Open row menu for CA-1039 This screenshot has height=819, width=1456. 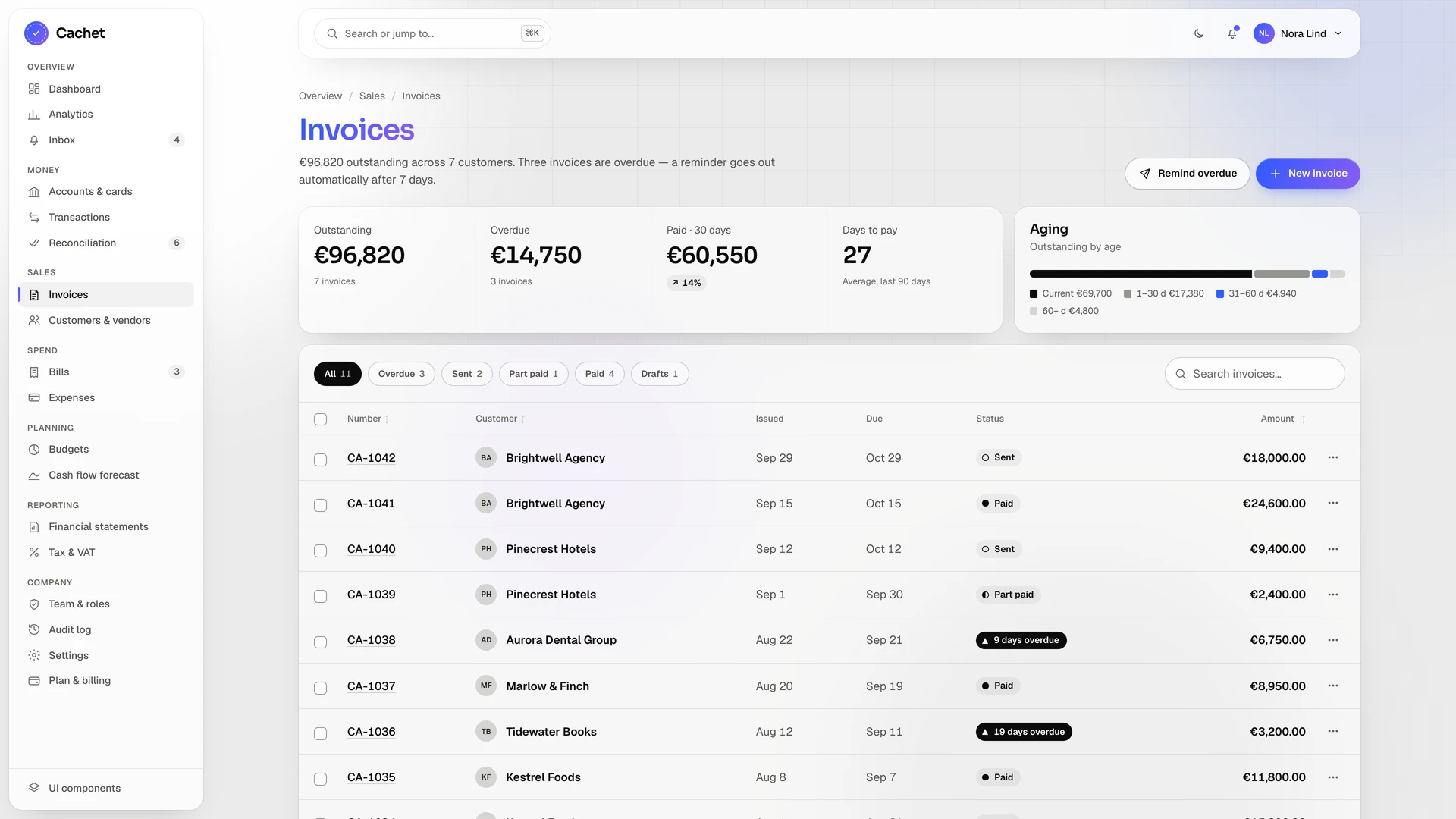click(1333, 595)
